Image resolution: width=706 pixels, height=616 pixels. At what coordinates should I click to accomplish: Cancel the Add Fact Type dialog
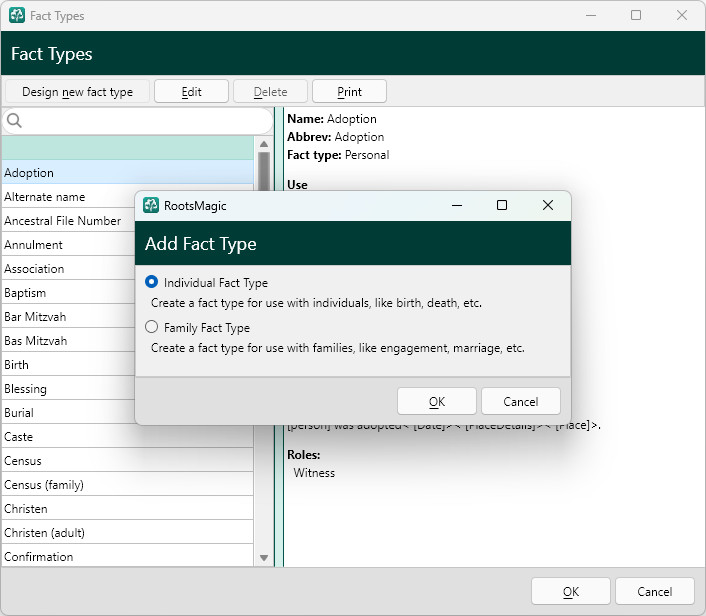520,401
